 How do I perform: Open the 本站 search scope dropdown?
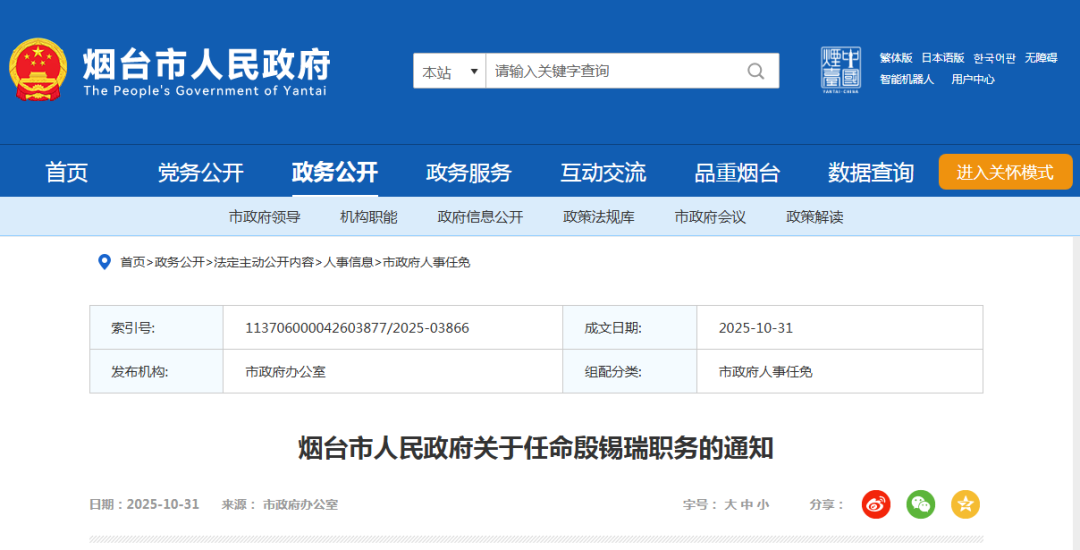(x=450, y=71)
